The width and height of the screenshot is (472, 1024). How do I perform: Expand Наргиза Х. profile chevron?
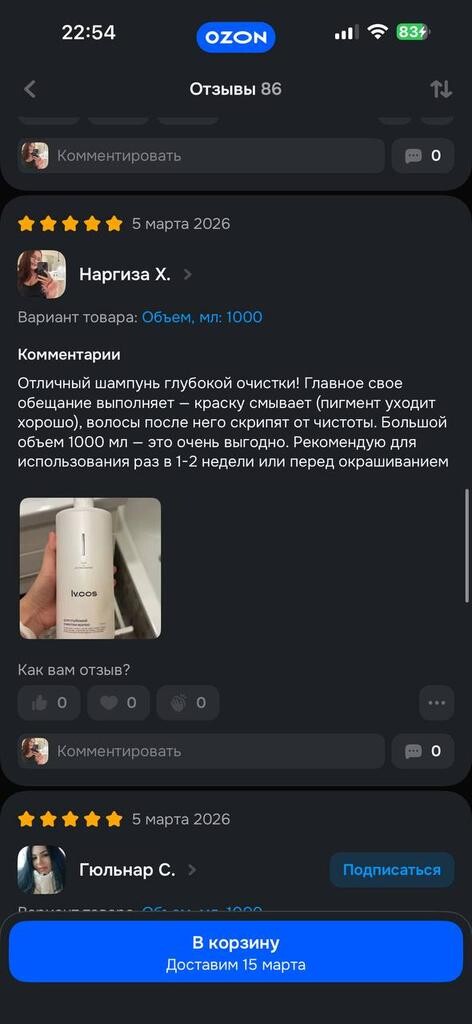(x=188, y=275)
